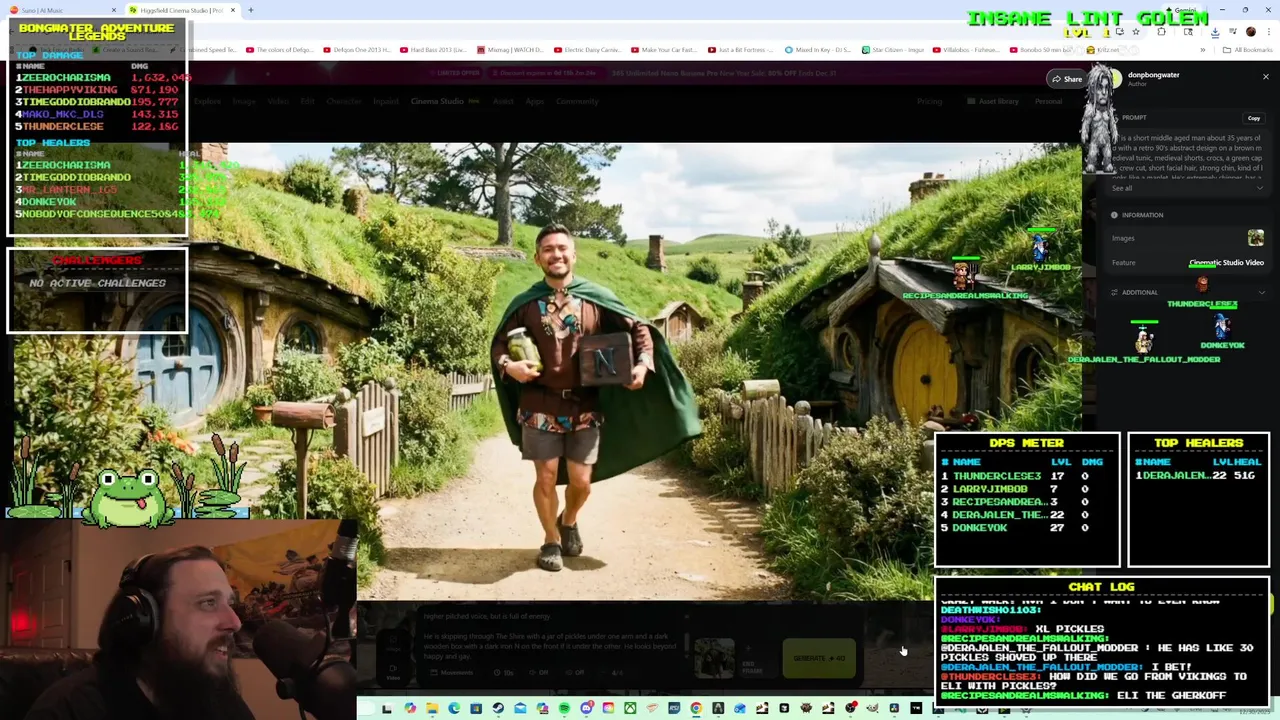Open Microsoft Store from the taskbar

click(x=476, y=709)
